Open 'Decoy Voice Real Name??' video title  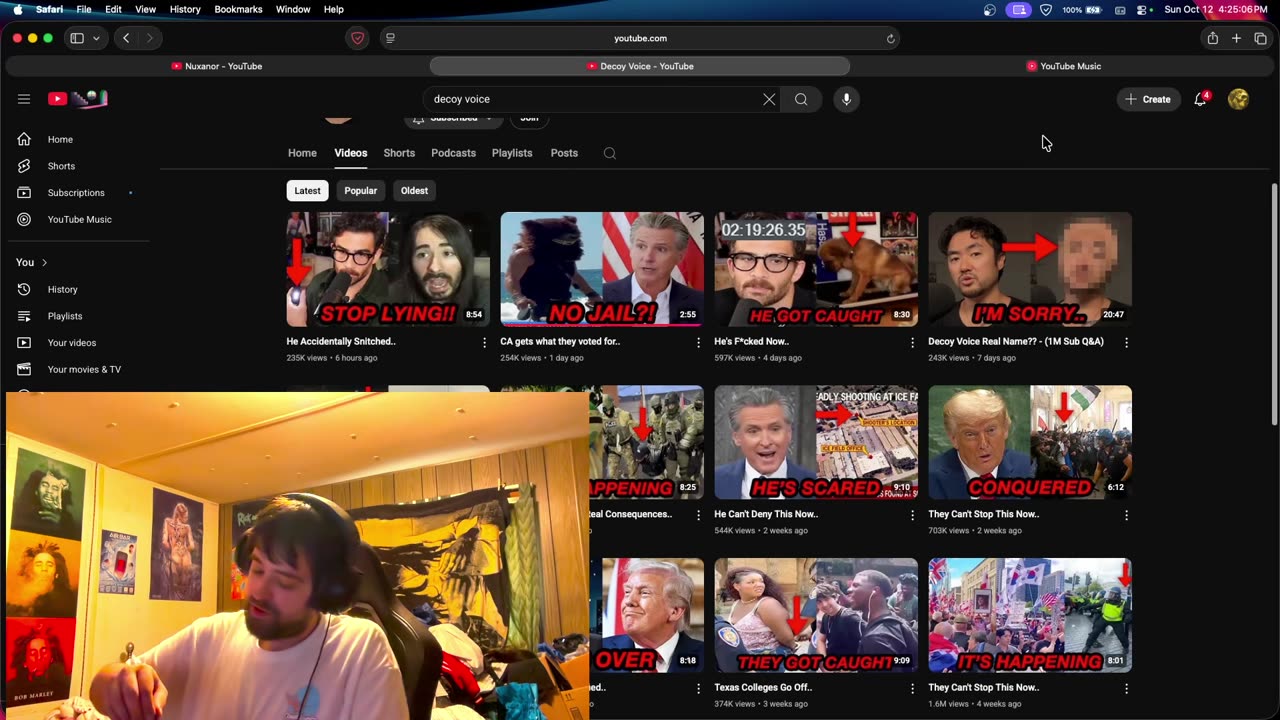[1016, 341]
